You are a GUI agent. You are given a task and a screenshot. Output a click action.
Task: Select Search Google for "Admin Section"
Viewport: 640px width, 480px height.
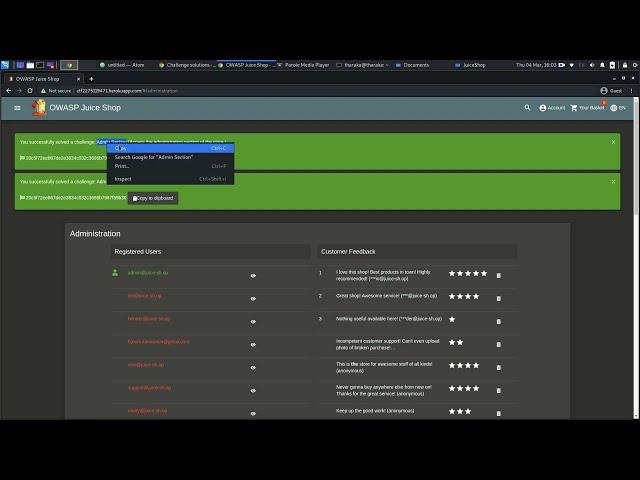[170, 157]
